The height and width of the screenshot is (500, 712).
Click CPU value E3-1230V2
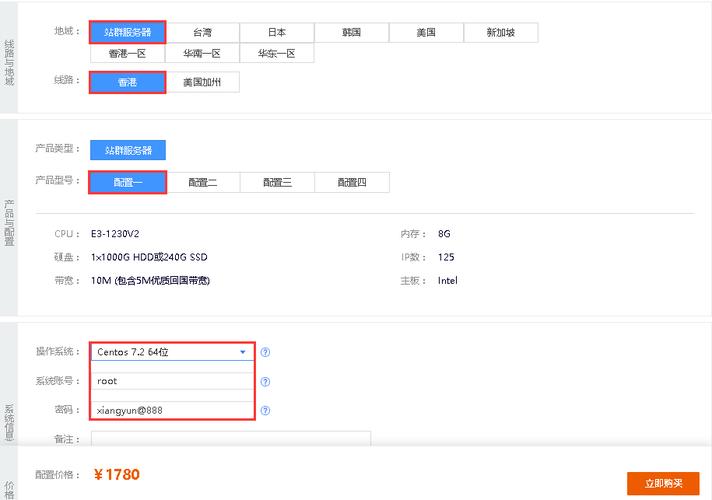pos(115,234)
